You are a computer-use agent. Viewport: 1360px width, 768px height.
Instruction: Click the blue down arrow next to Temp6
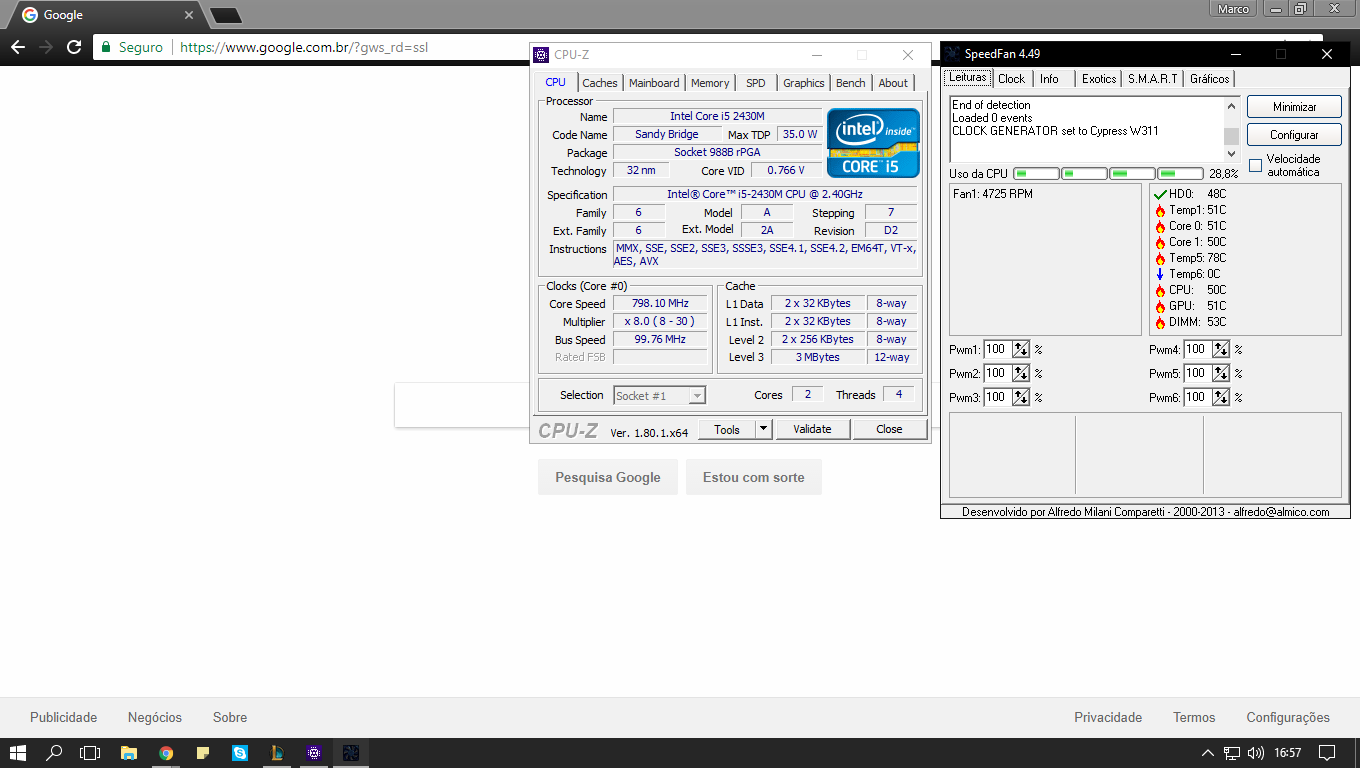pyautogui.click(x=1160, y=274)
